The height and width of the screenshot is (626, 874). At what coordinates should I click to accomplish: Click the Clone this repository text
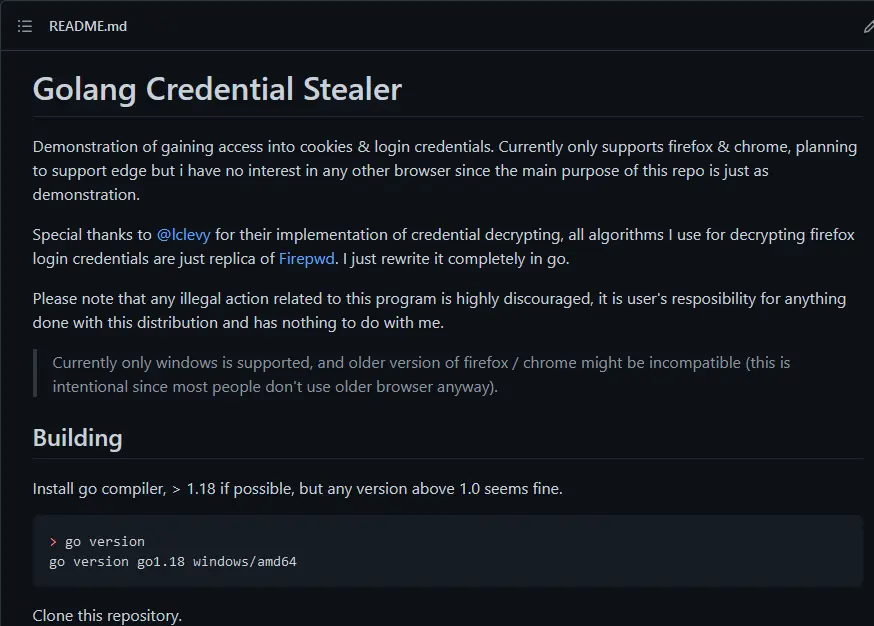coord(107,615)
